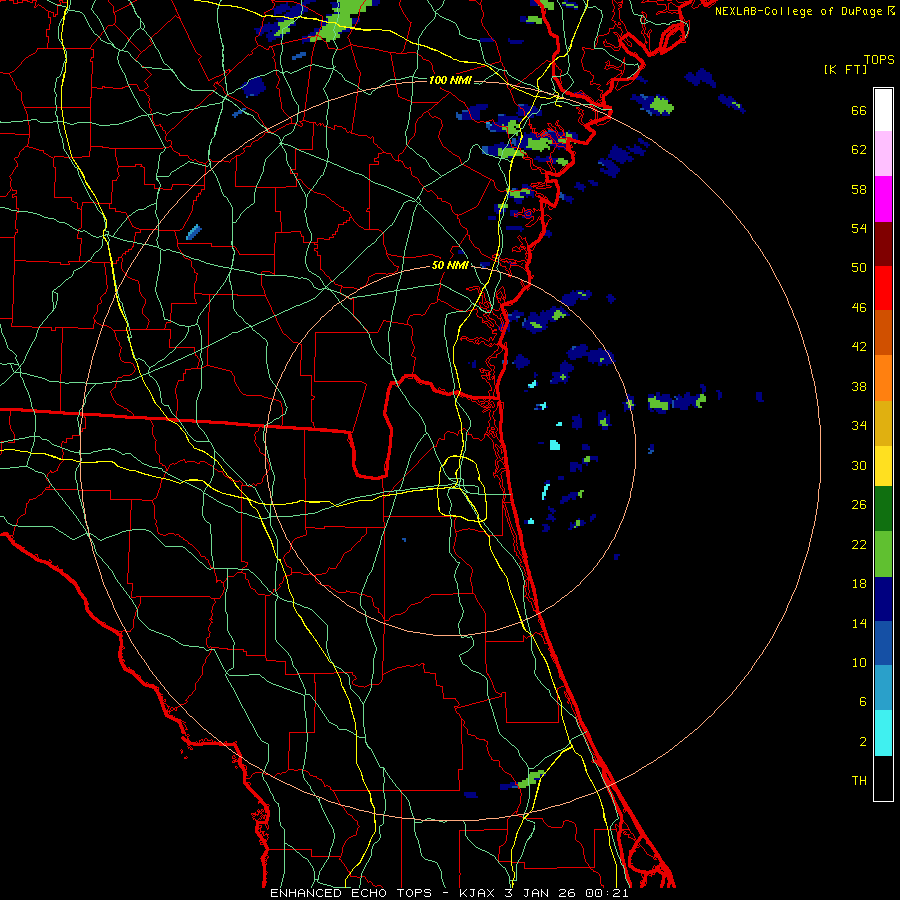This screenshot has width=900, height=900.
Task: Click the 'TH' legend label
Action: 859,781
